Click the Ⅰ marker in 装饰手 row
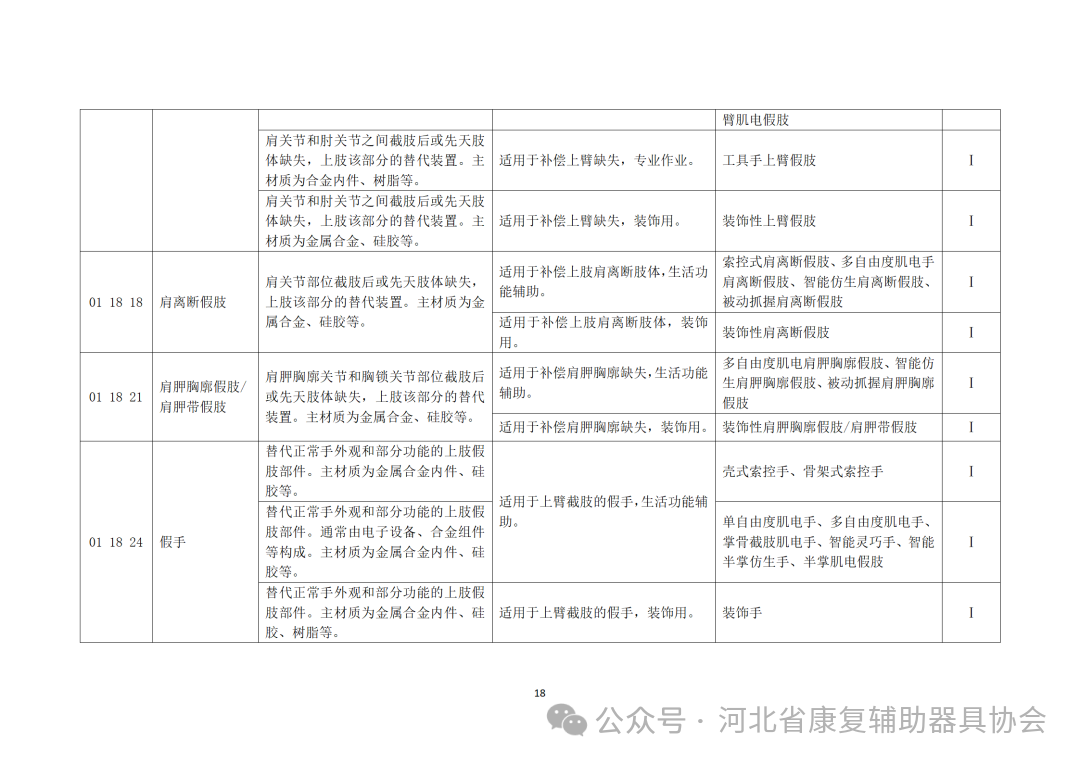Screen dimensions: 1080x763 969,611
